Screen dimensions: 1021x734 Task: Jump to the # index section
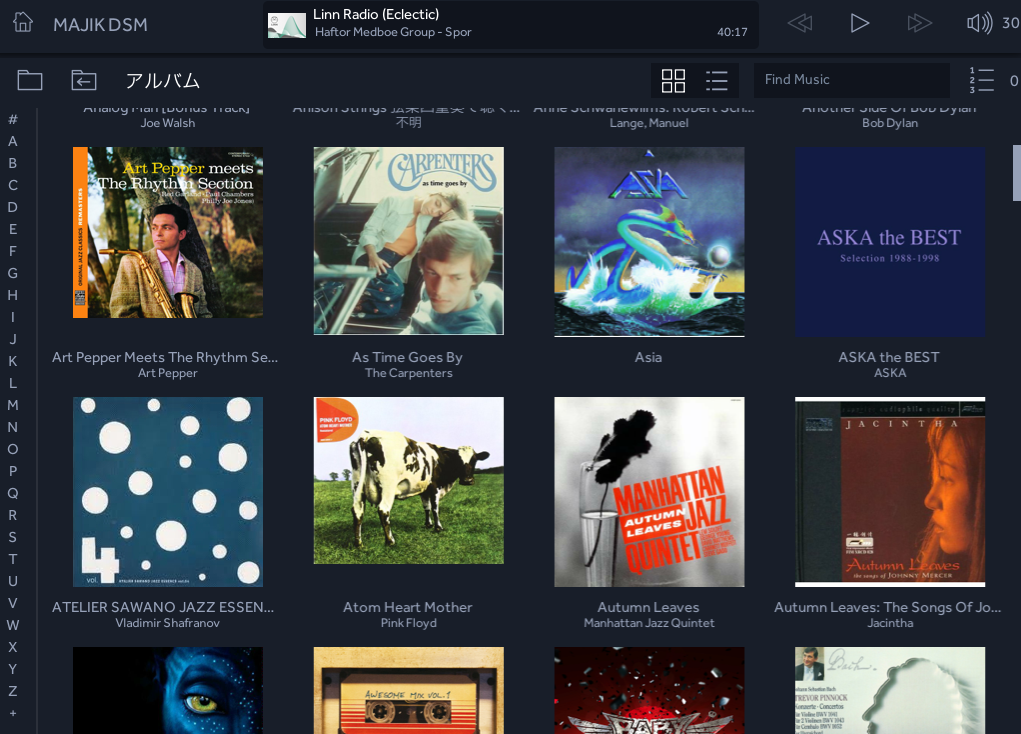13,119
